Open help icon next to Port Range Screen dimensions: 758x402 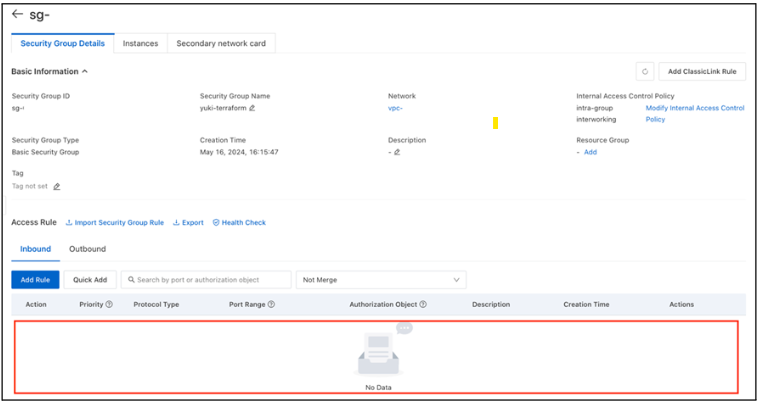(271, 304)
